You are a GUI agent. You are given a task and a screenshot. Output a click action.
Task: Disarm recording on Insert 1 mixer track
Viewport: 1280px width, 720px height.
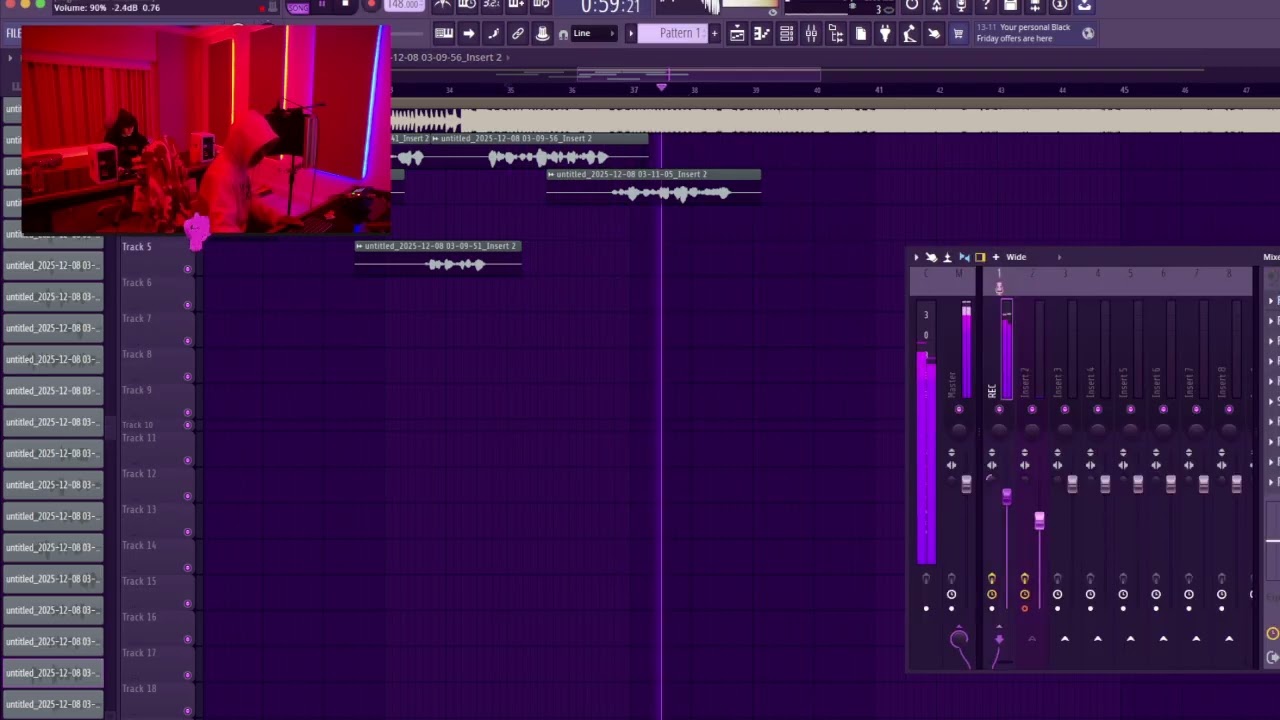pyautogui.click(x=991, y=608)
